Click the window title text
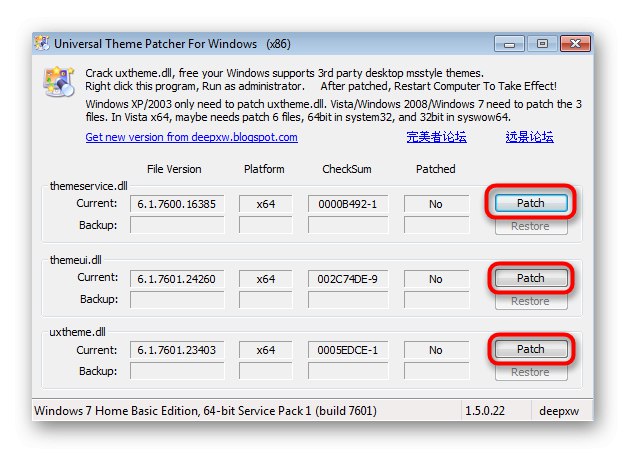The height and width of the screenshot is (453, 626). click(x=172, y=44)
